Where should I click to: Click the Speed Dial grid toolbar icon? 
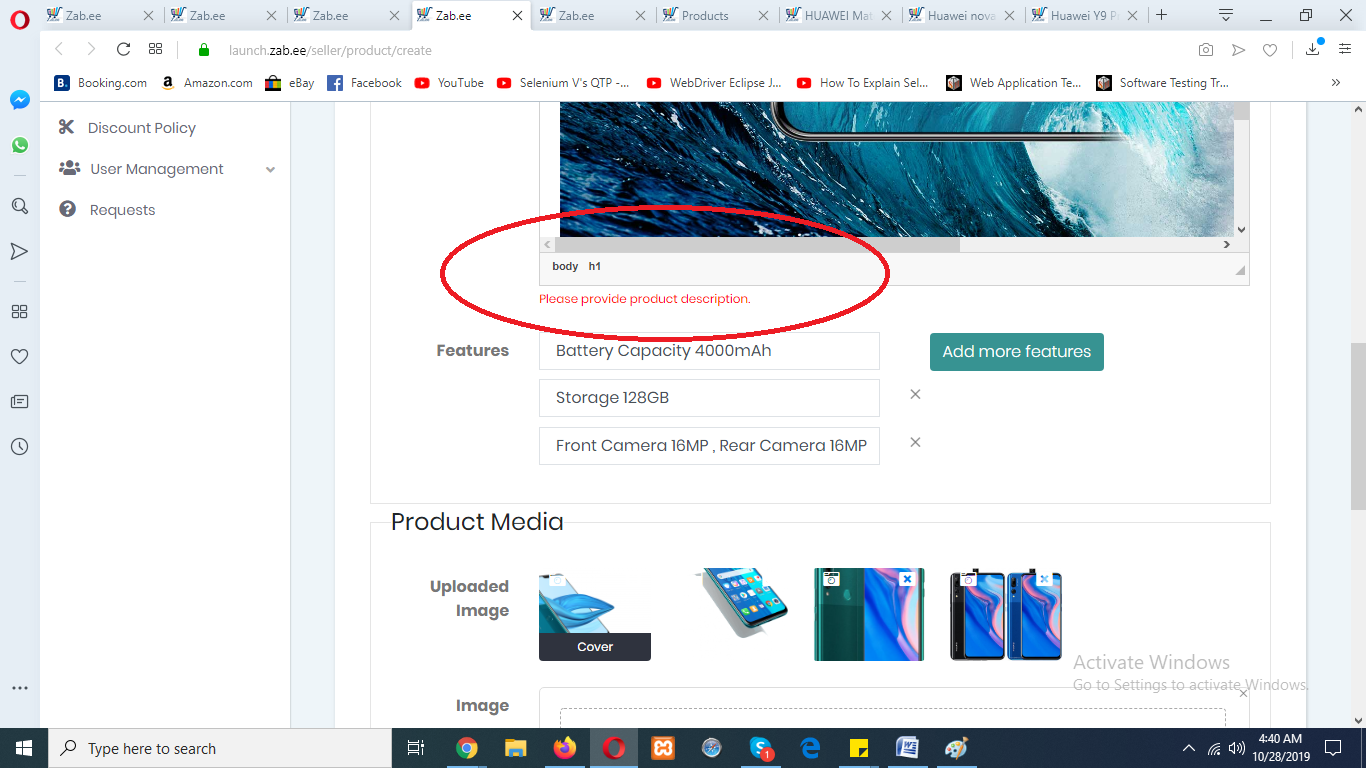[x=155, y=49]
